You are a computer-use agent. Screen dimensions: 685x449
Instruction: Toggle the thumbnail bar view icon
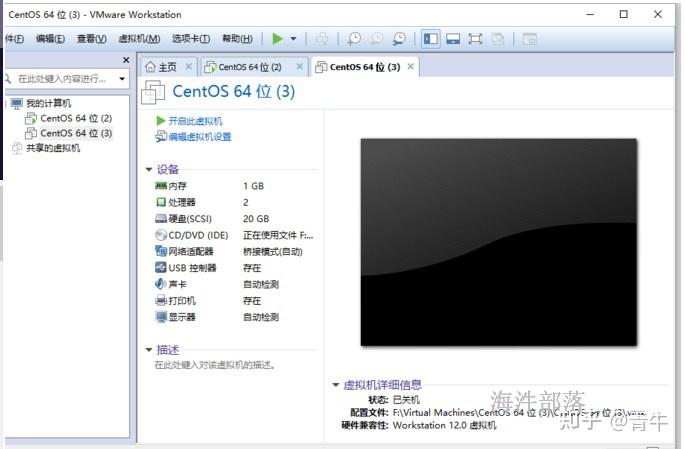click(453, 39)
